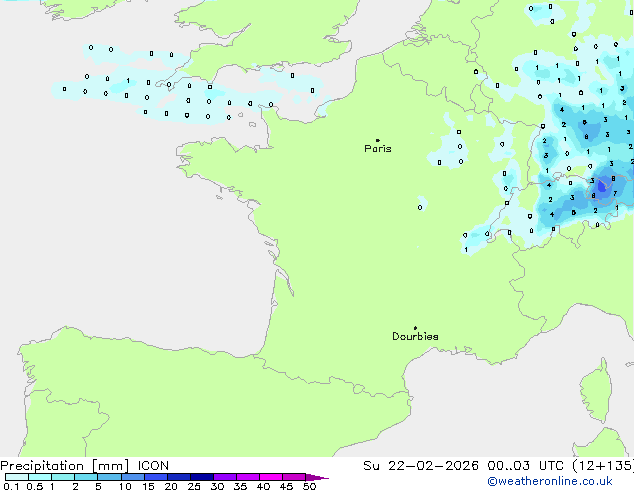This screenshot has width=634, height=490.
Task: Select the dot marker above Paris
Action: click(378, 140)
